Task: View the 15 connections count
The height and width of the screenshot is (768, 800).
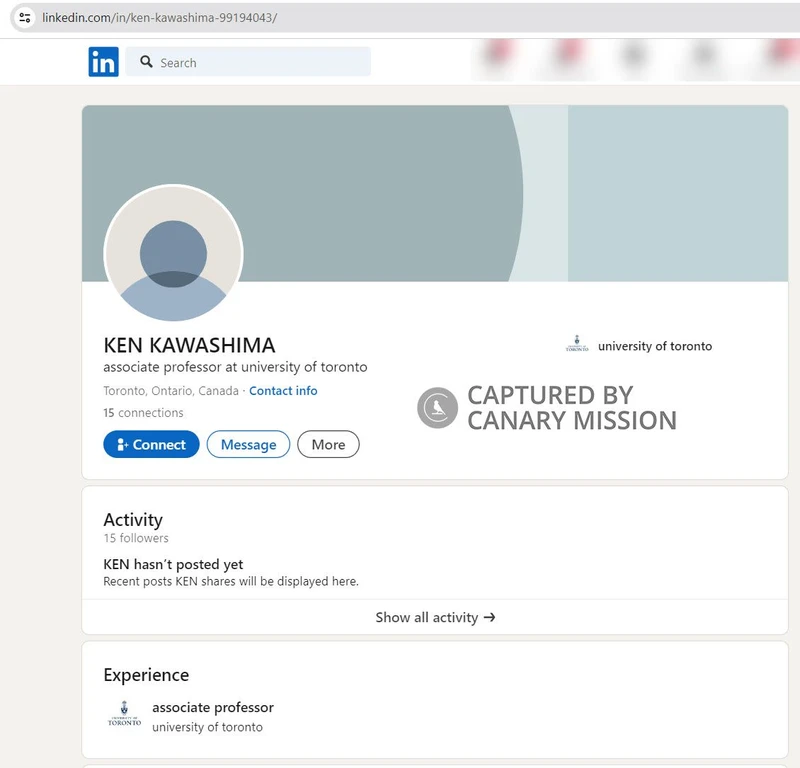Action: coord(143,413)
